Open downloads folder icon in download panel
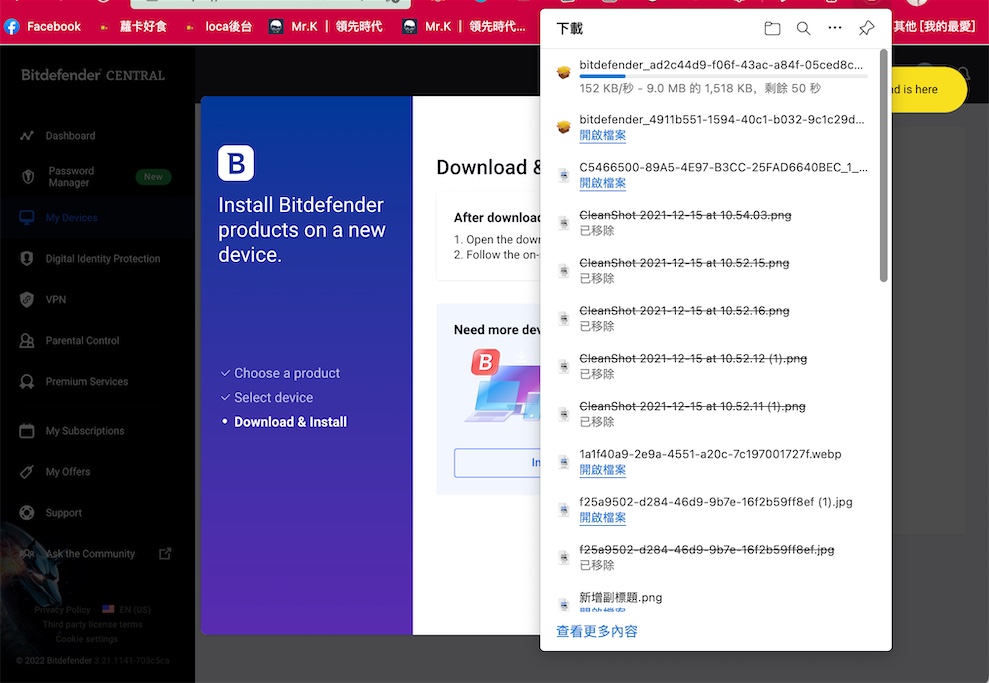989x683 pixels. [x=772, y=28]
